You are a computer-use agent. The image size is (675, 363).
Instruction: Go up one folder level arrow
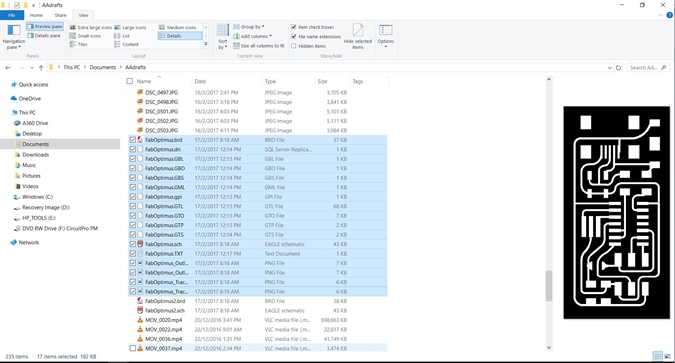point(41,68)
